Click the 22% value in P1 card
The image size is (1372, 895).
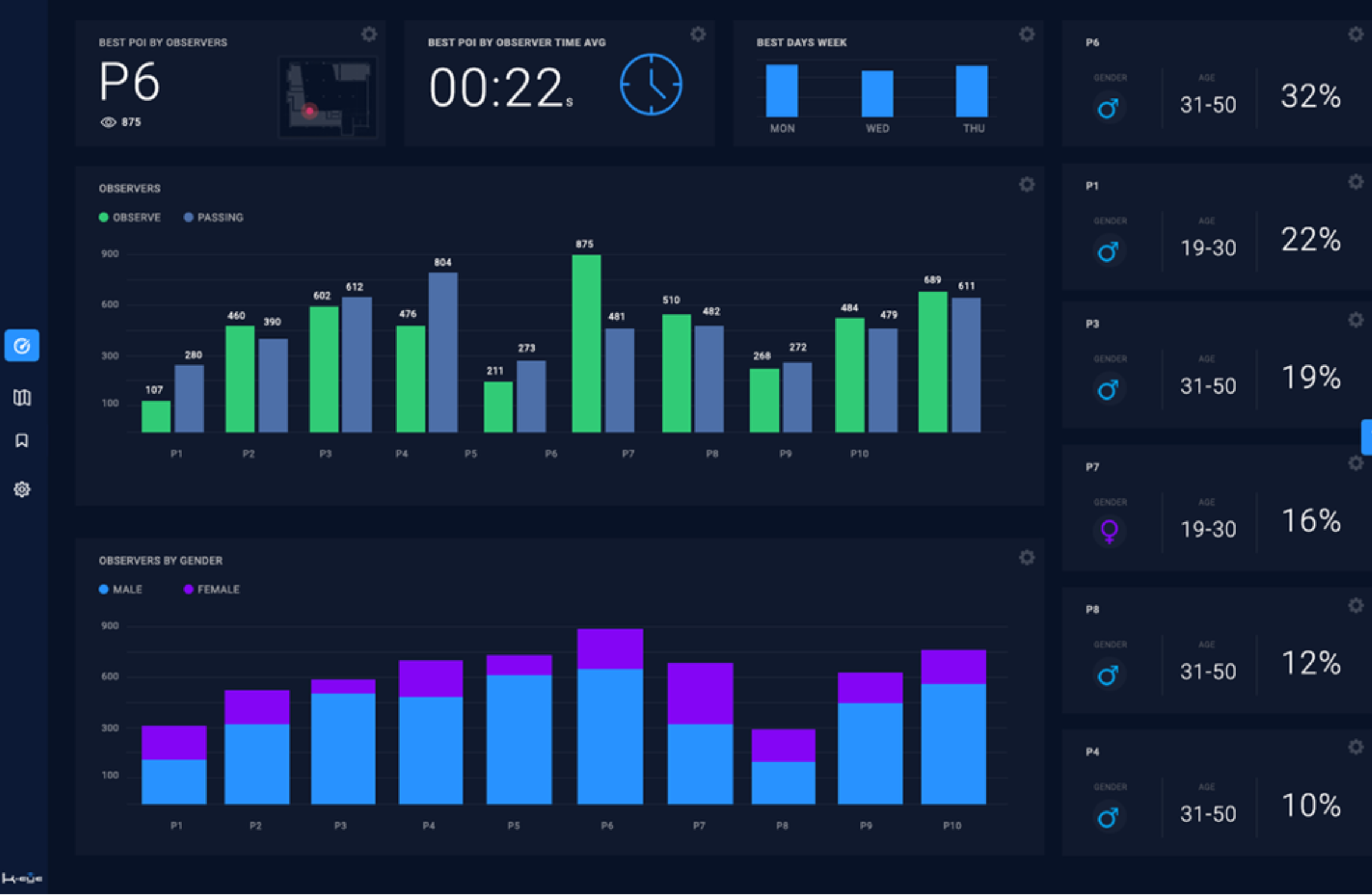click(x=1311, y=239)
